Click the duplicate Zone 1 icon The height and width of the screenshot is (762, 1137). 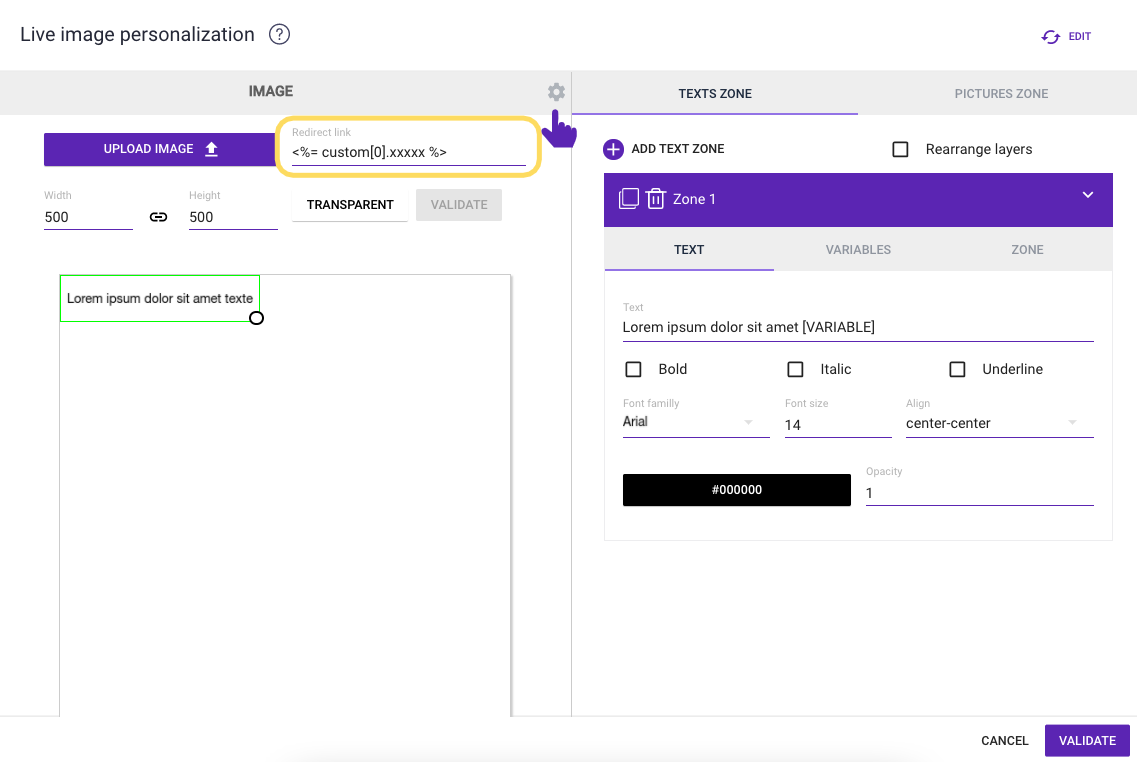click(x=629, y=198)
